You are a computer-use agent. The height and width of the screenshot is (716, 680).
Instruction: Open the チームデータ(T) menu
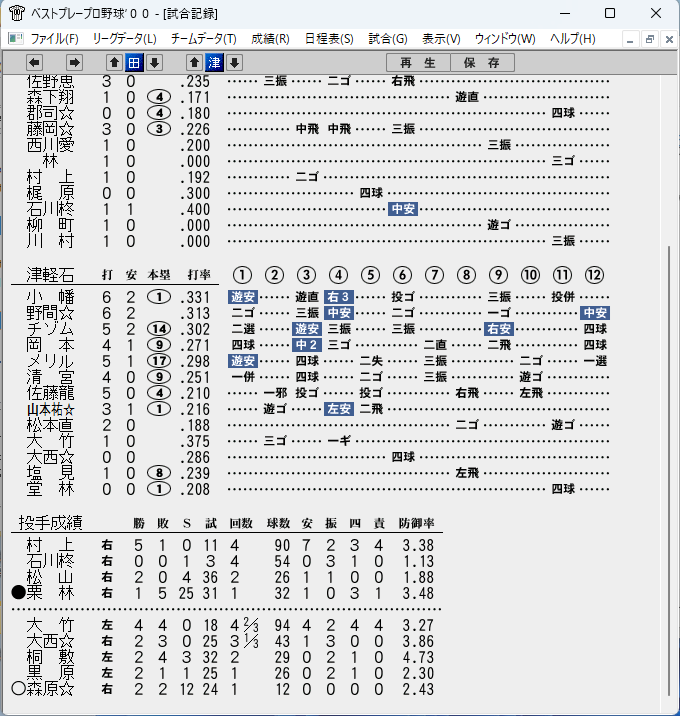tap(204, 39)
